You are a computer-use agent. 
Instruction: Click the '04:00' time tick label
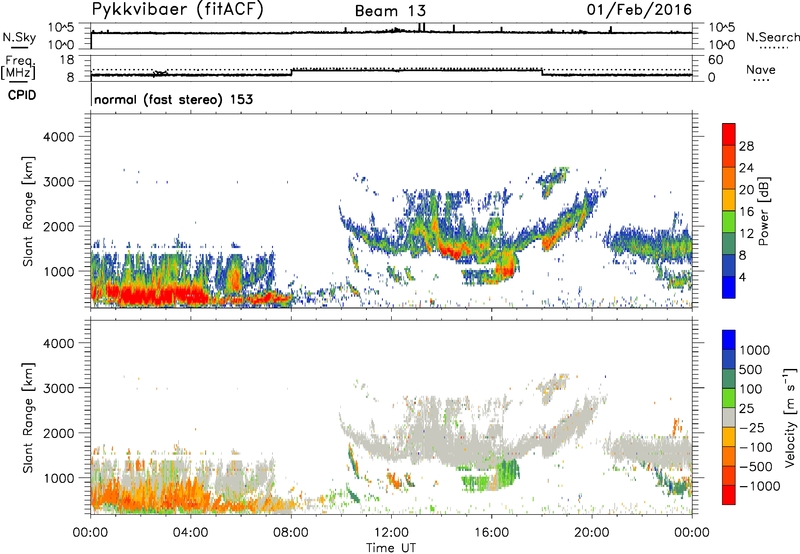point(190,533)
